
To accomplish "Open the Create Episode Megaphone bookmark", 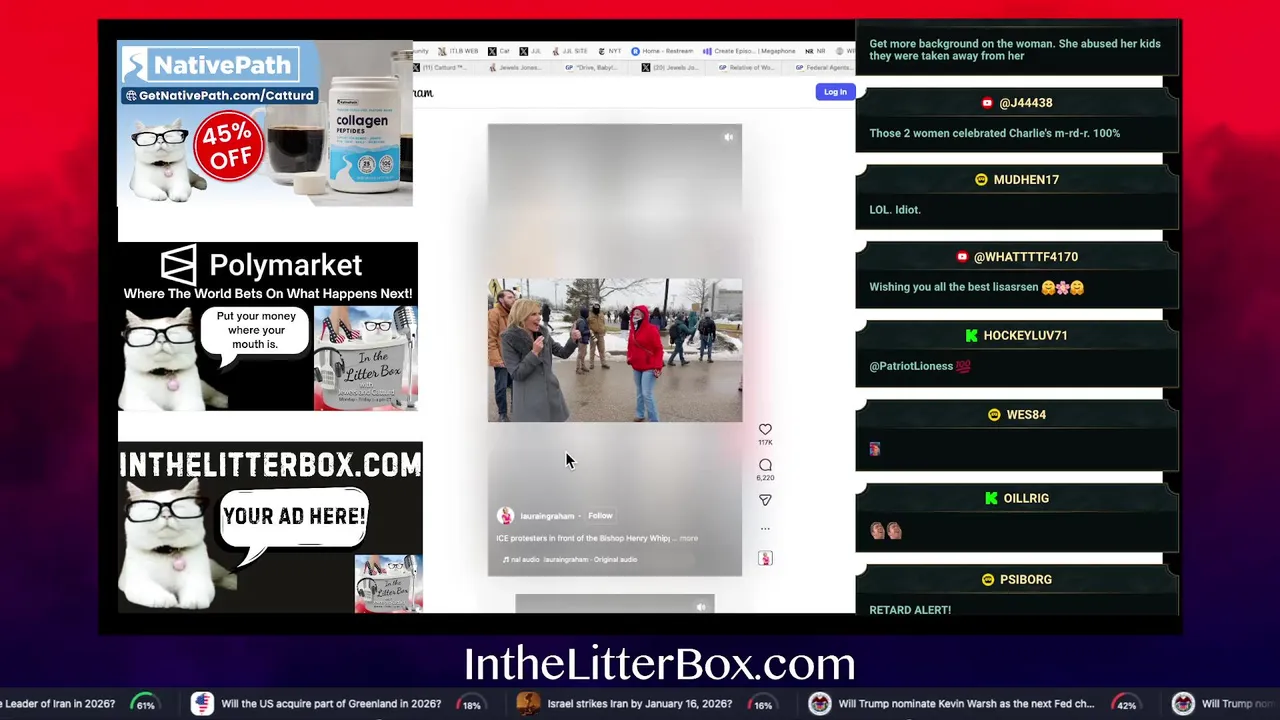I will pos(750,51).
